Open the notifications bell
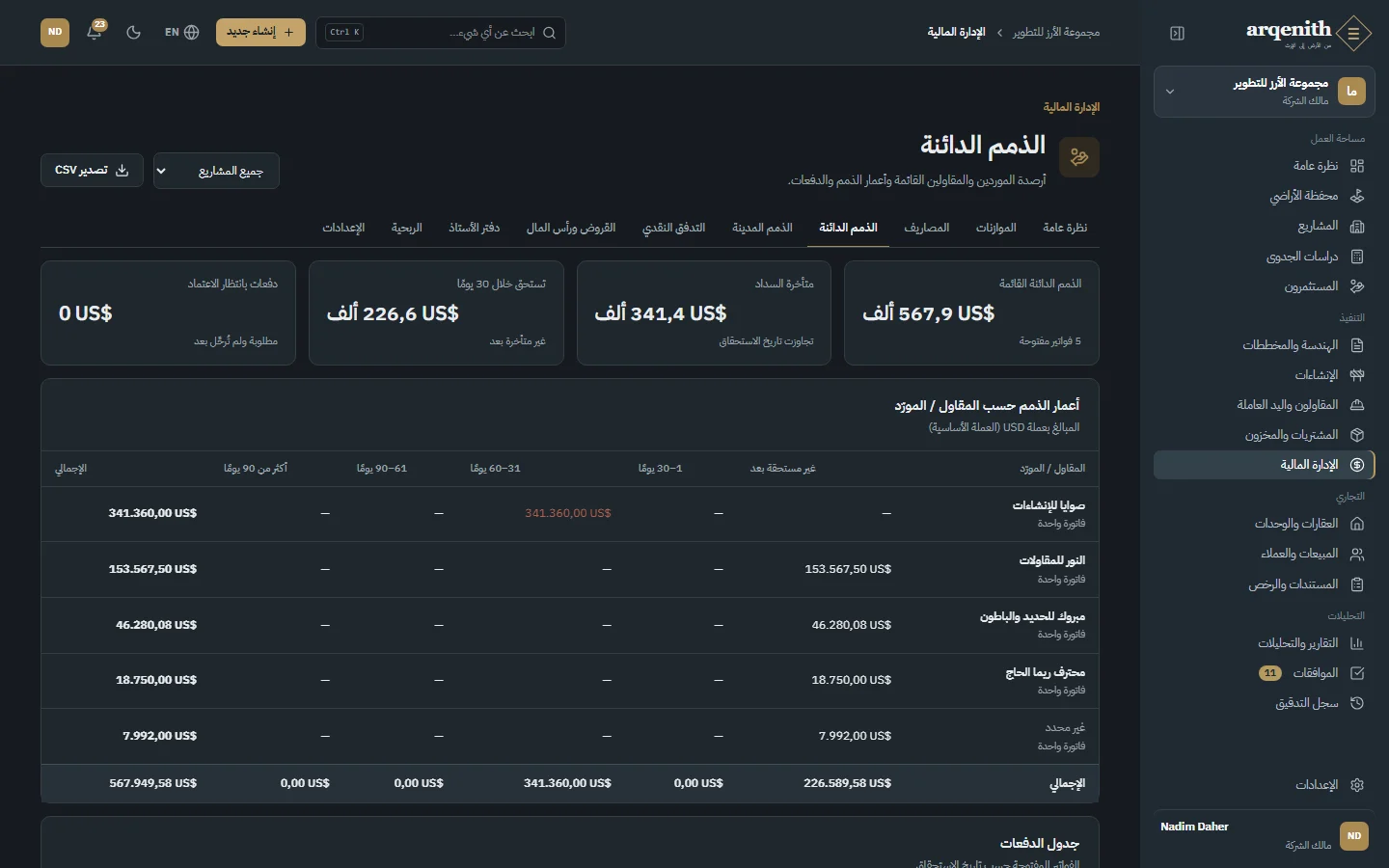Viewport: 1389px width, 868px height. [x=95, y=32]
